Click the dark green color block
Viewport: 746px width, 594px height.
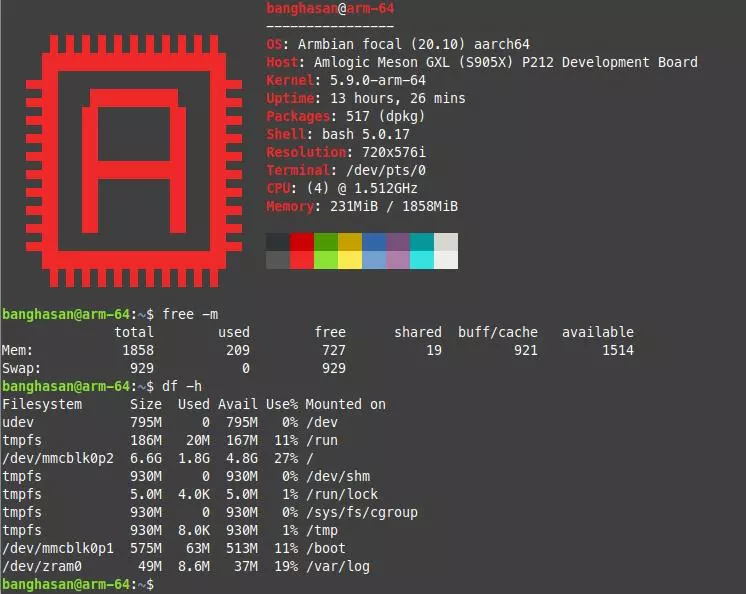(x=326, y=242)
